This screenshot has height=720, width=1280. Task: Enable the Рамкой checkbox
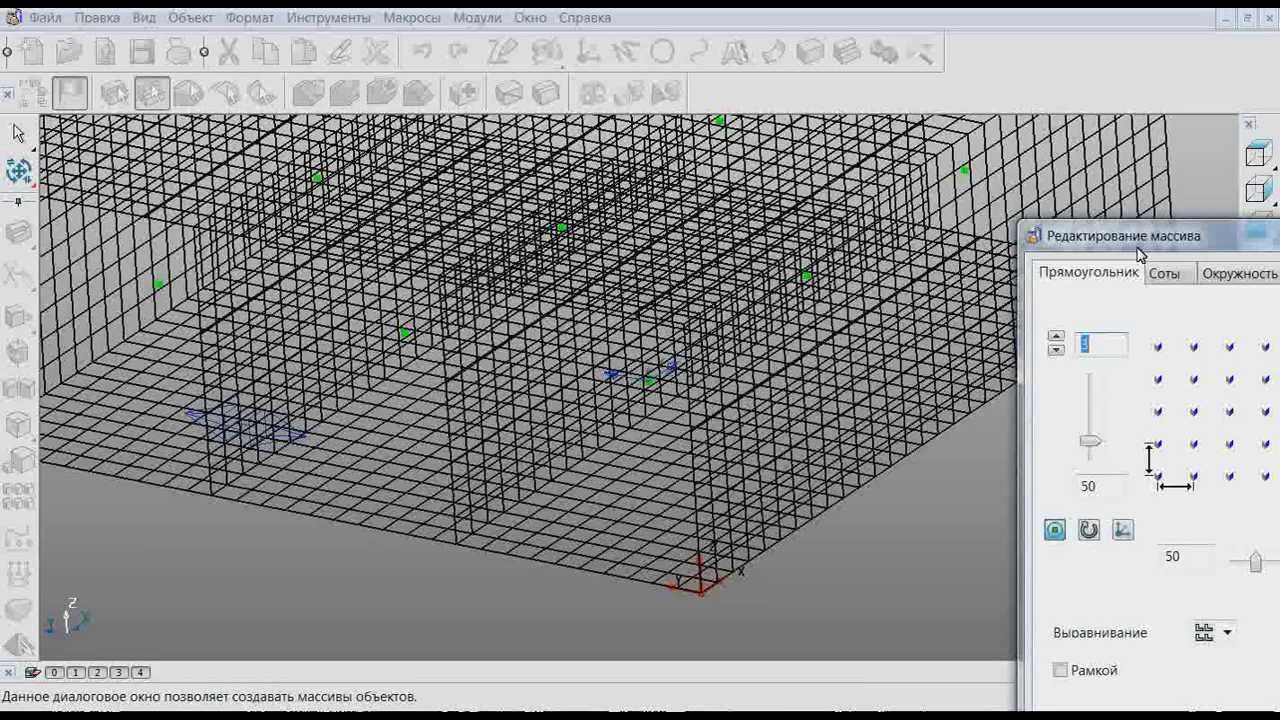pyautogui.click(x=1060, y=670)
